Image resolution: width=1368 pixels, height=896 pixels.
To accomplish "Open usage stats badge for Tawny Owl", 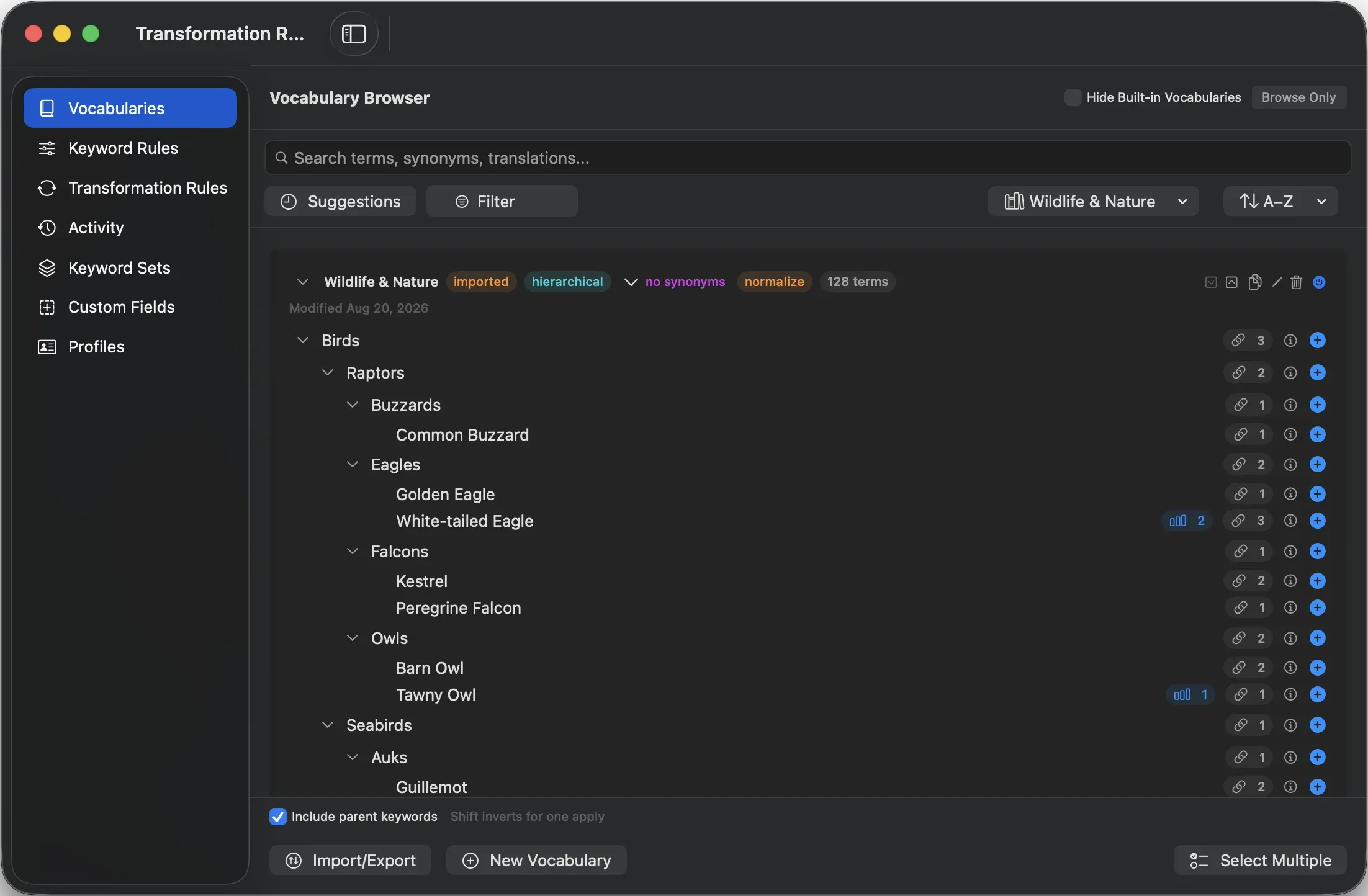I will click(1190, 694).
